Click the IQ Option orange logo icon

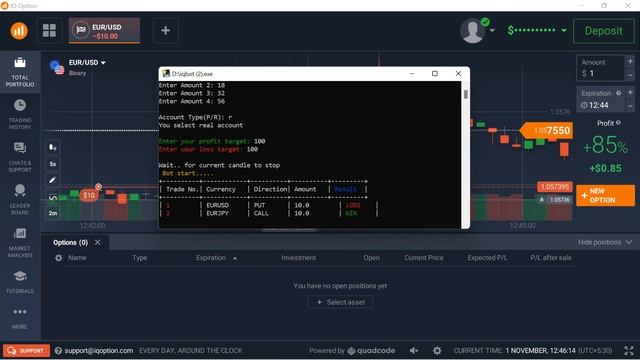[x=19, y=31]
